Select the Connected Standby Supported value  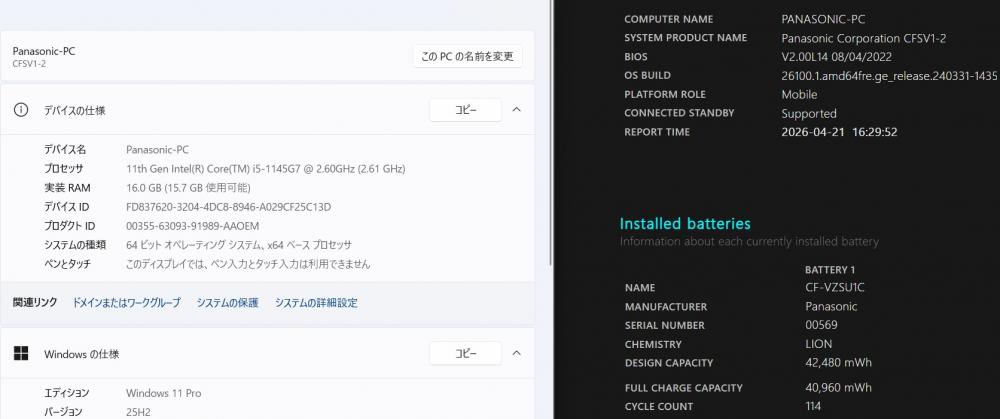point(809,114)
